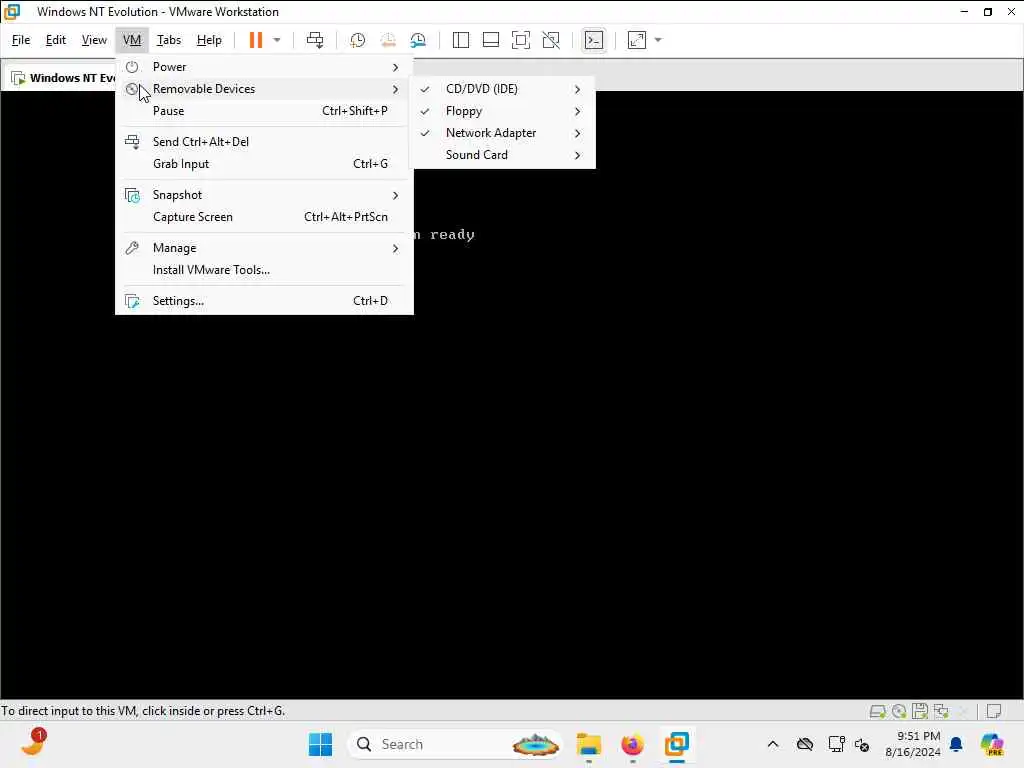The image size is (1024, 768).
Task: Open the dropdown arrow beside the Pause button
Action: [277, 40]
